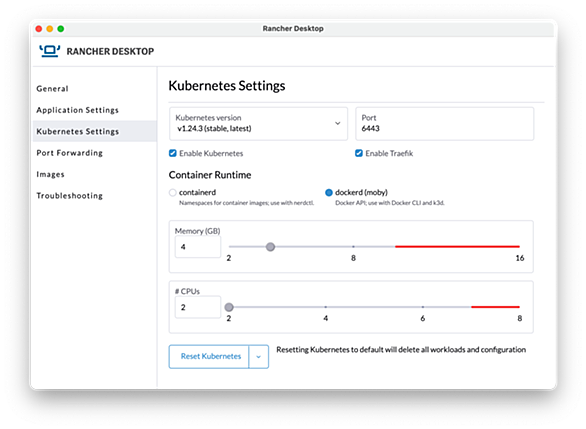Click the Rancher Desktop logo icon

pos(50,51)
